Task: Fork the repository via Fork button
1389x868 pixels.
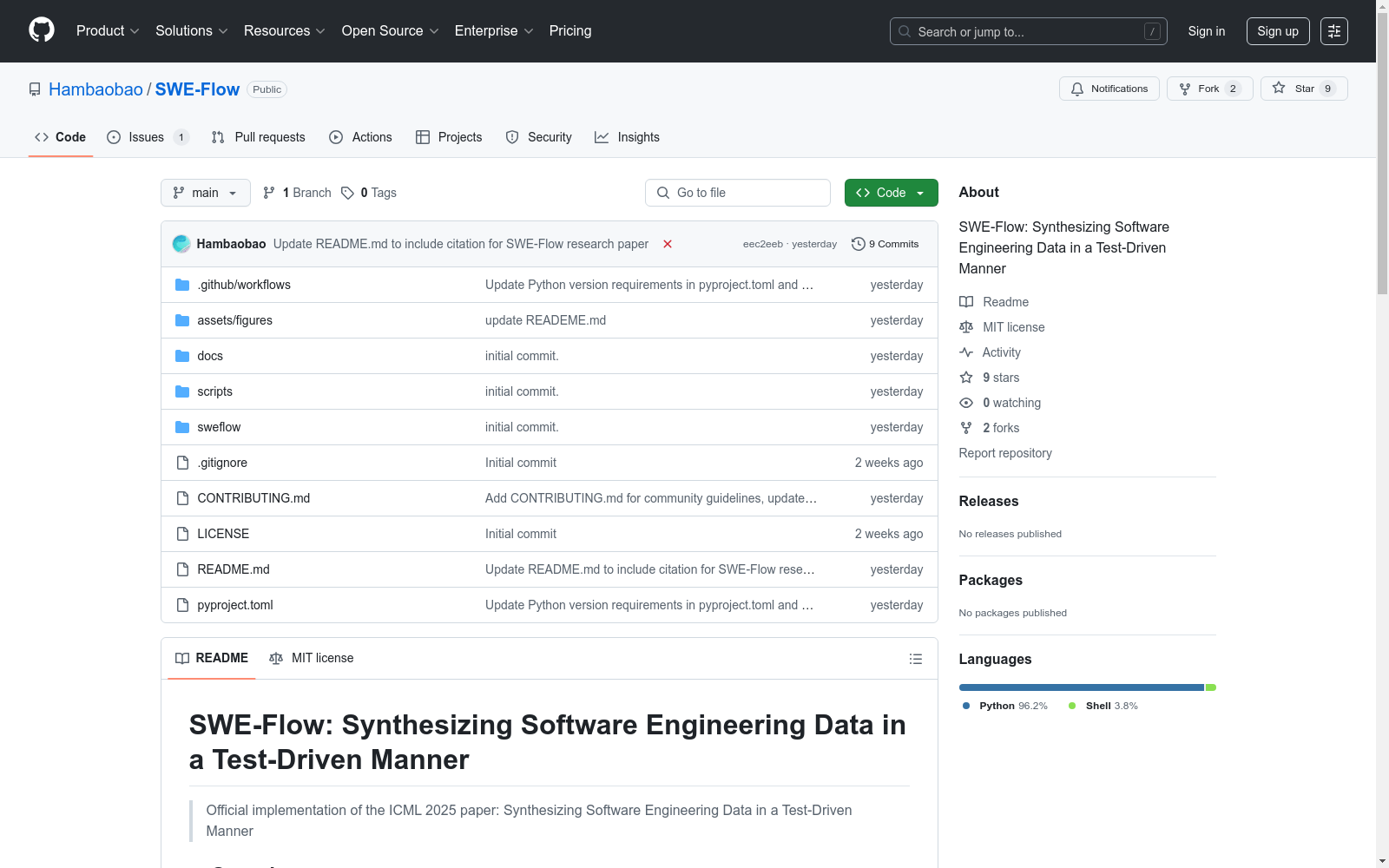Action: coord(1210,89)
